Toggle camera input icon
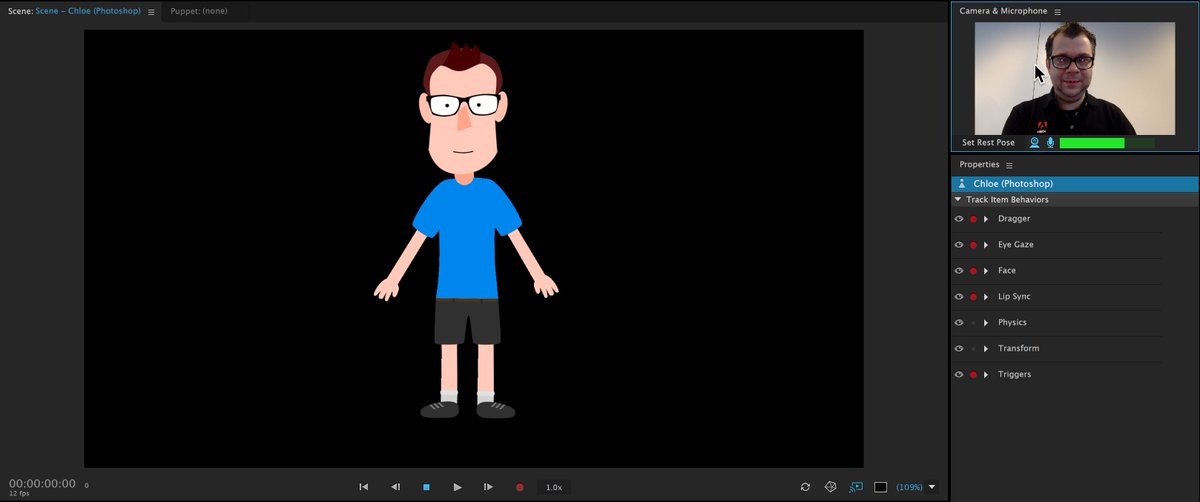 pyautogui.click(x=1035, y=143)
